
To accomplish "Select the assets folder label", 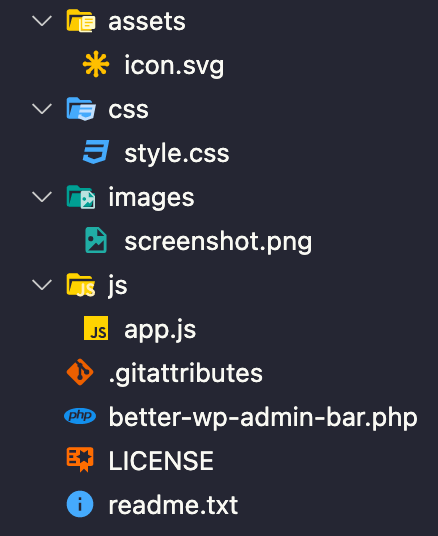I will coord(147,22).
